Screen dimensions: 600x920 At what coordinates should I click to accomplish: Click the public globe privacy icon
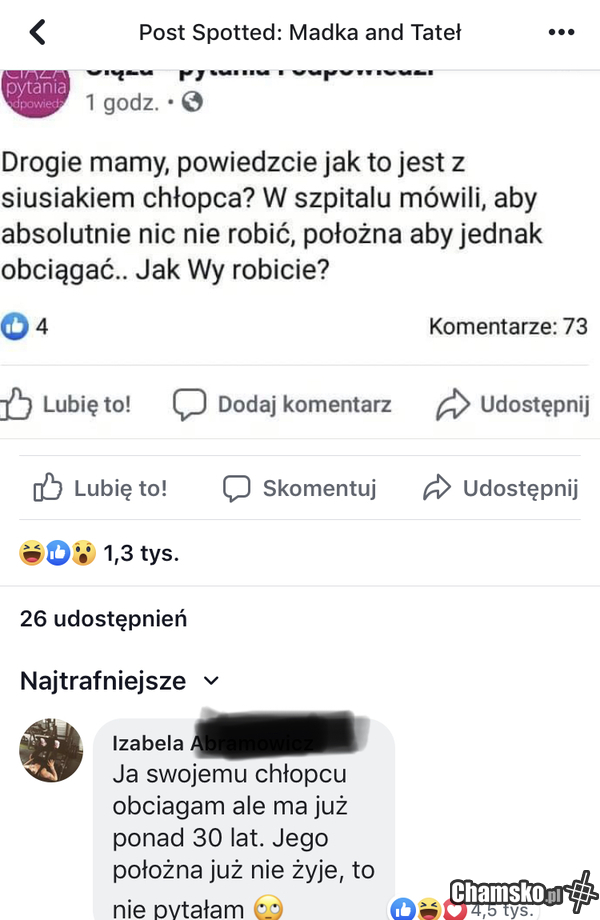pos(192,102)
